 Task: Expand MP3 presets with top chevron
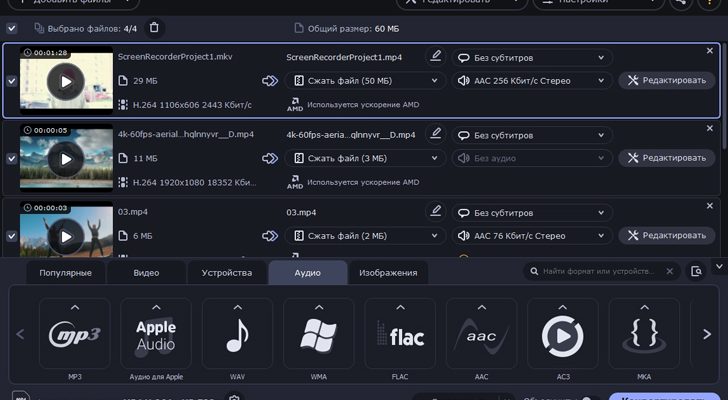pyautogui.click(x=75, y=307)
